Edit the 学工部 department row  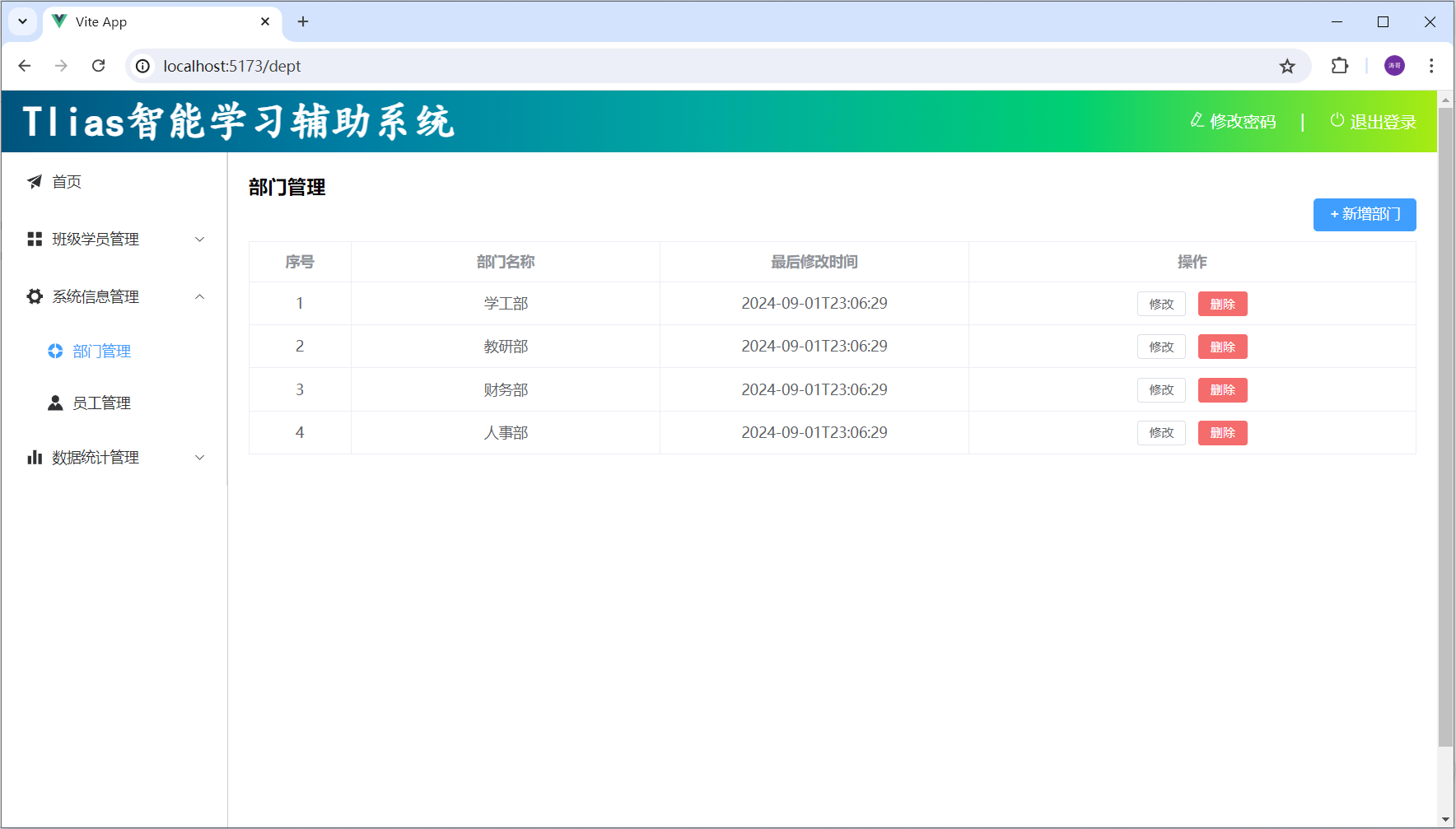[1161, 305]
